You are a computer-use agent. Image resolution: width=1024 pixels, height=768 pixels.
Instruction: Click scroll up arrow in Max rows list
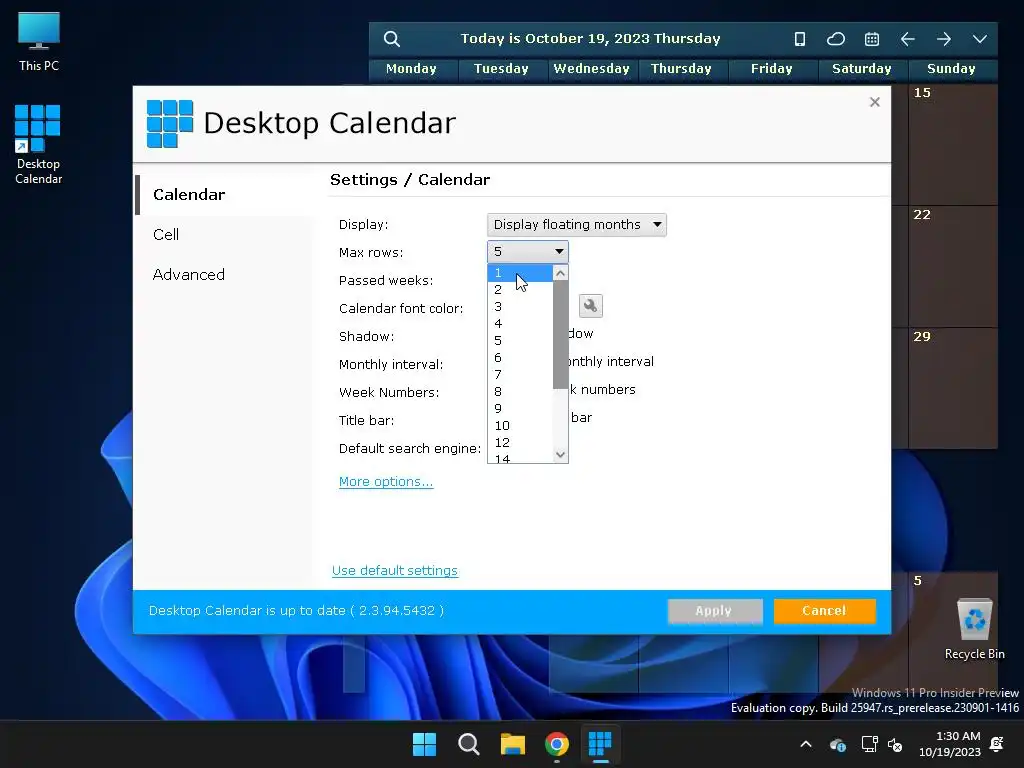[560, 273]
